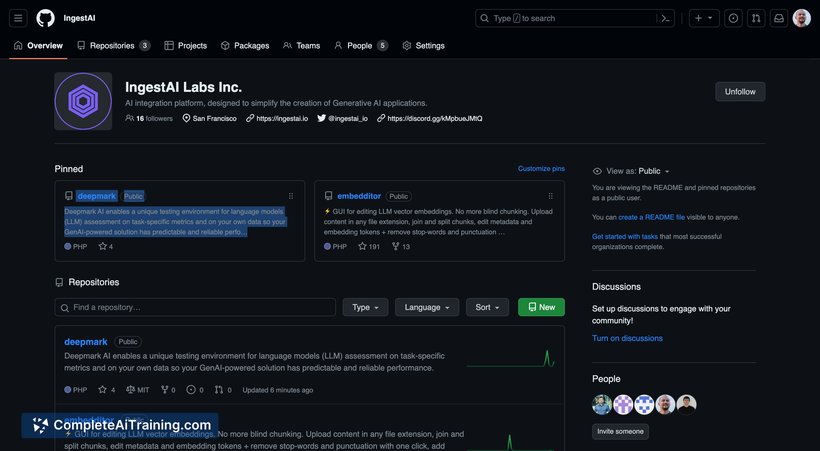Open the fourth member avatar under People
820x451 pixels.
point(665,404)
